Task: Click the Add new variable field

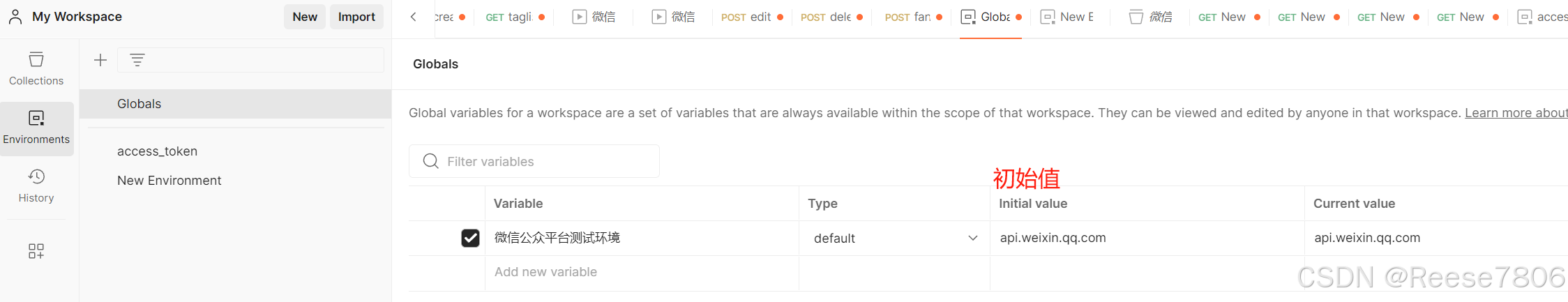Action: 642,272
